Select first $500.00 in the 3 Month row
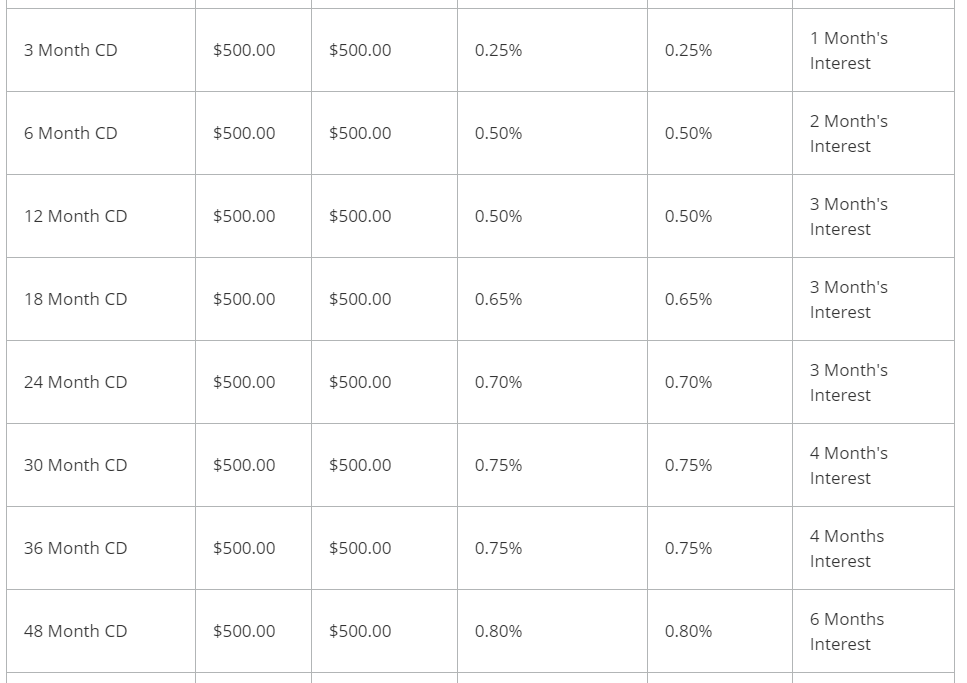The width and height of the screenshot is (967, 683). (x=244, y=50)
